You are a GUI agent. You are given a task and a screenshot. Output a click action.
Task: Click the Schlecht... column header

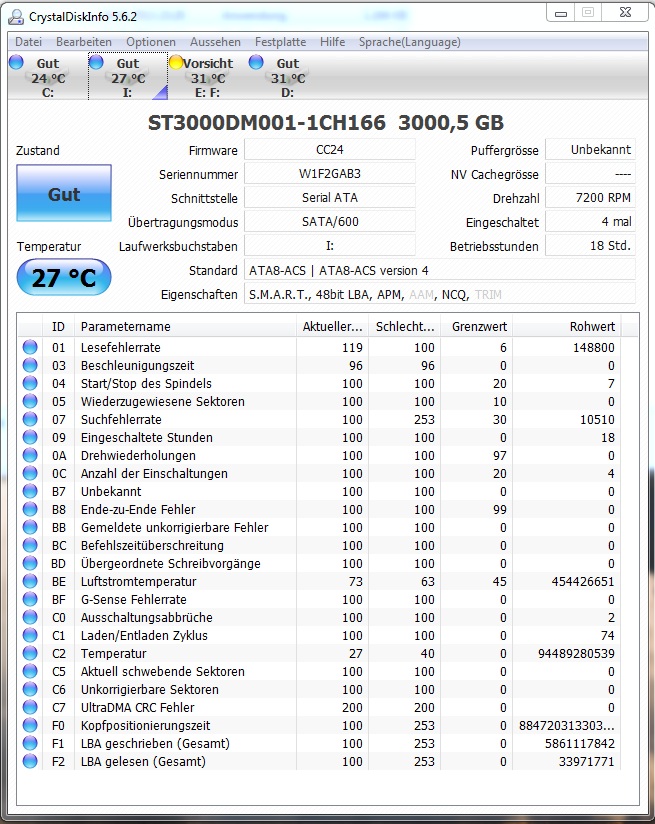(x=404, y=326)
